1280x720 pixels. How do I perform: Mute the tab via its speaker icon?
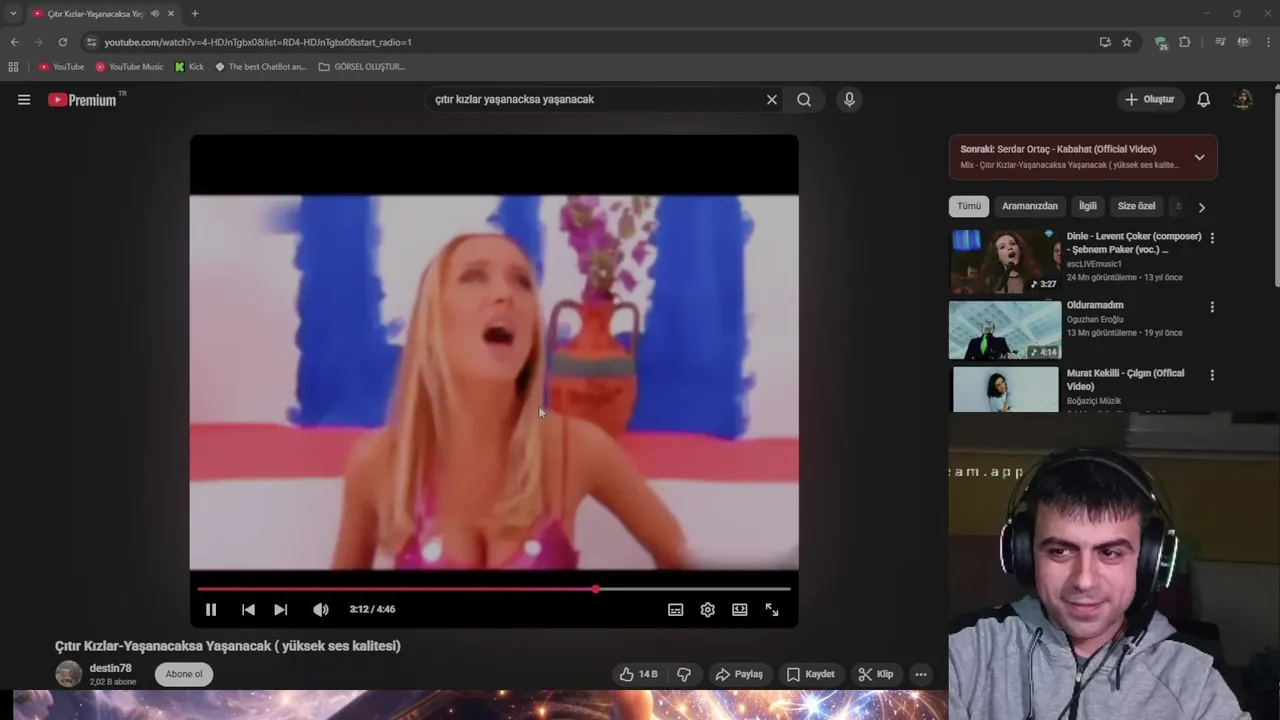coord(154,14)
